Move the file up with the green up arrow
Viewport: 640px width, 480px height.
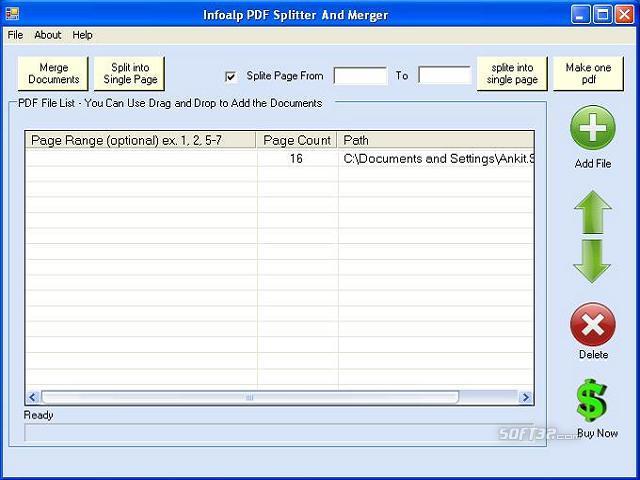tap(593, 212)
